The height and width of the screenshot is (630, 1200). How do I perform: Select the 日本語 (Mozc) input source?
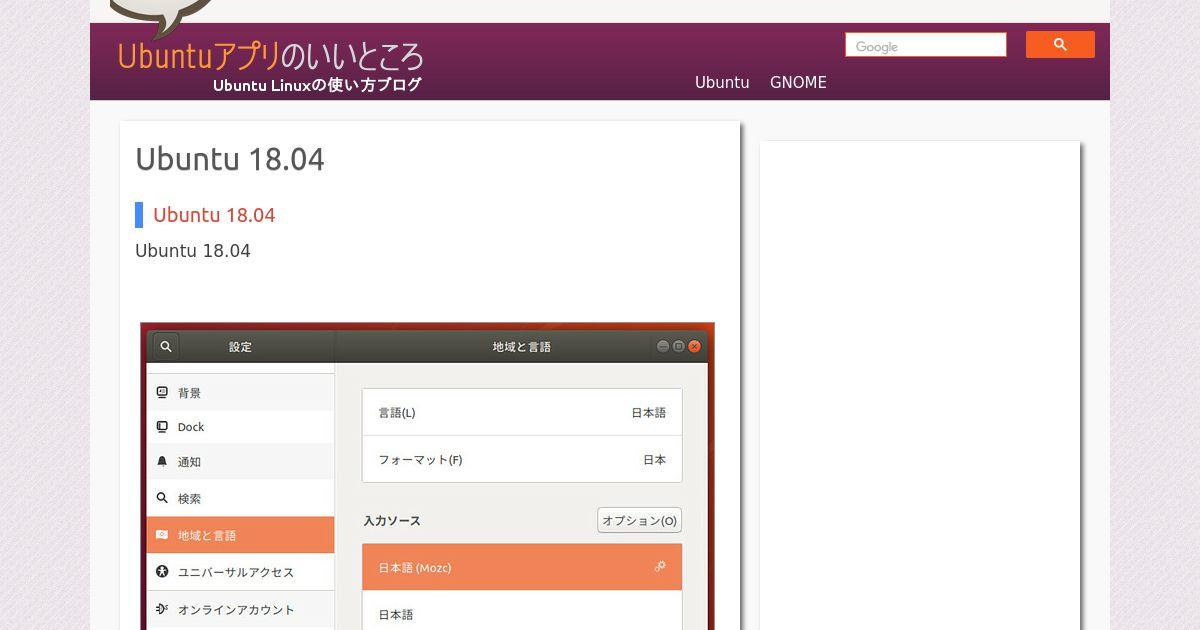tap(522, 567)
